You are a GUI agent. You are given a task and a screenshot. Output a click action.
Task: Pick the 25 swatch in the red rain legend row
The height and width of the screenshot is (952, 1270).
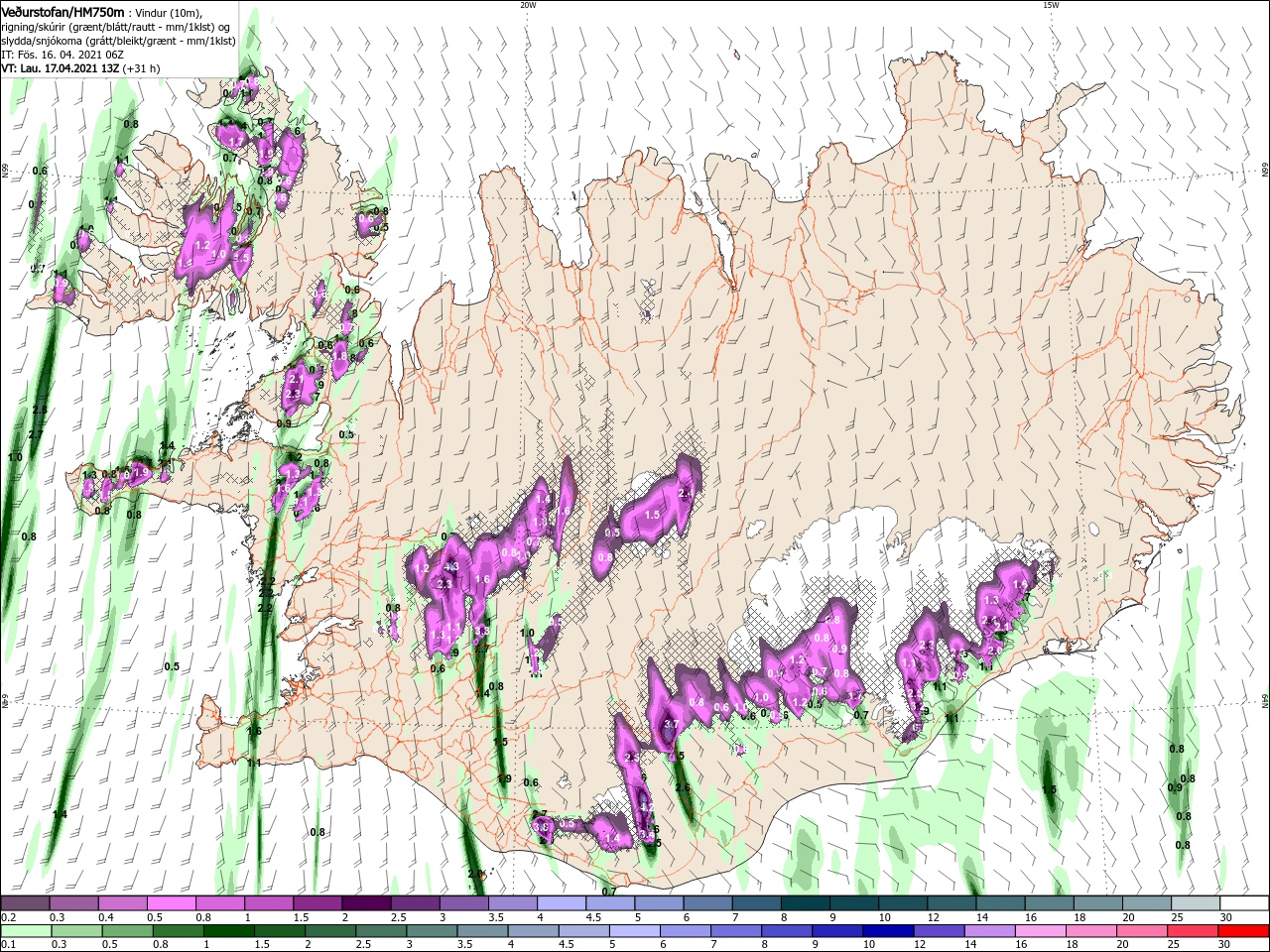(x=1193, y=931)
